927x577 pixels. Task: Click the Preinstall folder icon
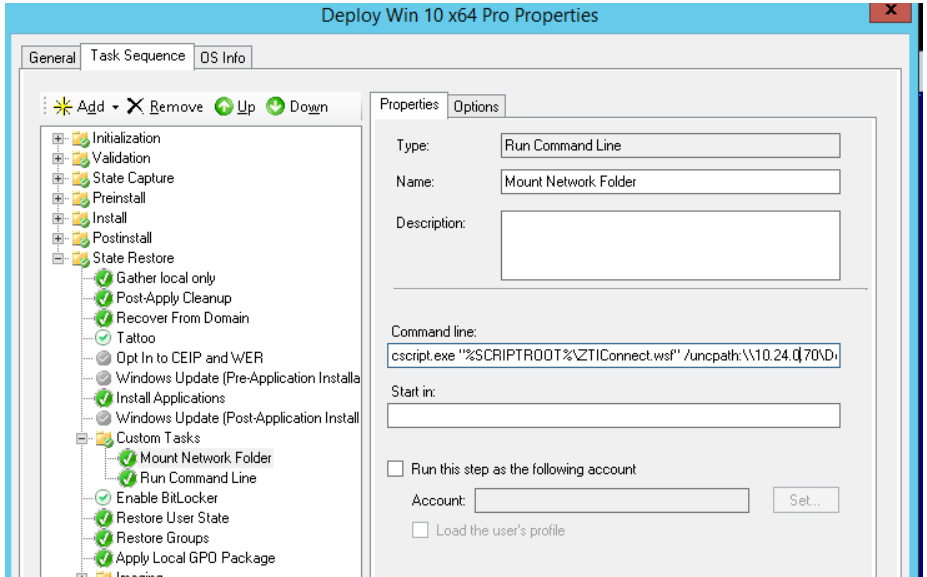[80, 199]
